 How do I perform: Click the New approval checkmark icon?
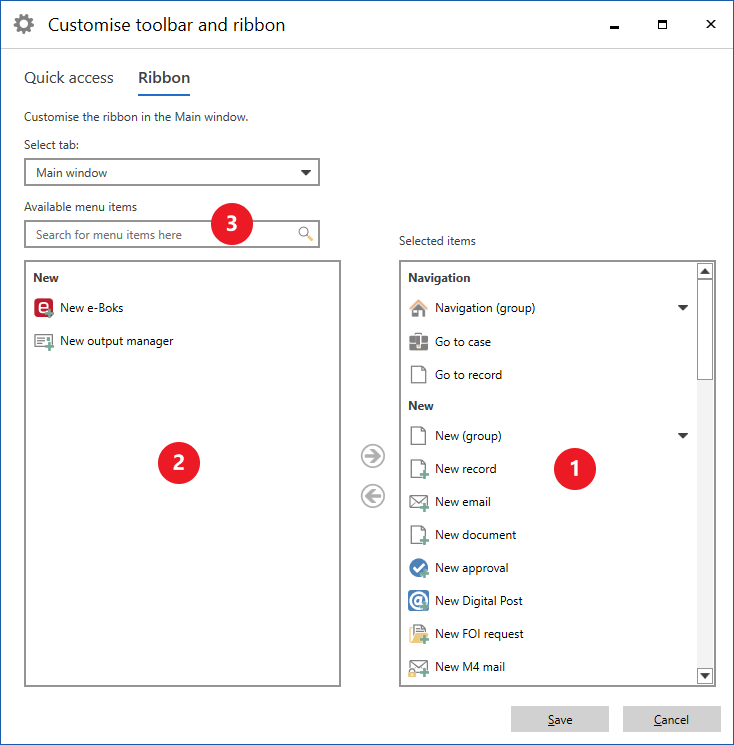[419, 568]
